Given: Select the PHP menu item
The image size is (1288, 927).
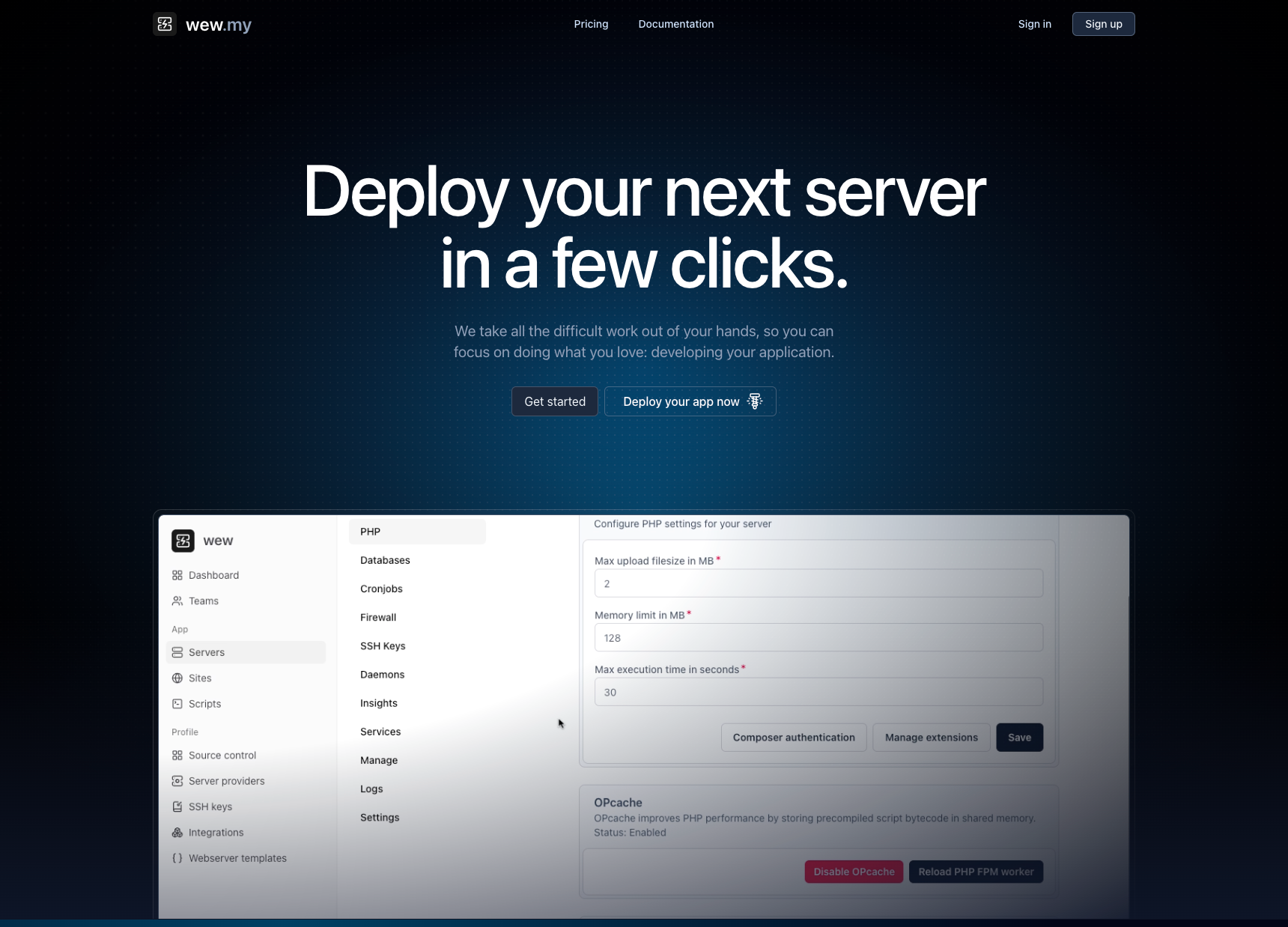Looking at the screenshot, I should tap(417, 532).
